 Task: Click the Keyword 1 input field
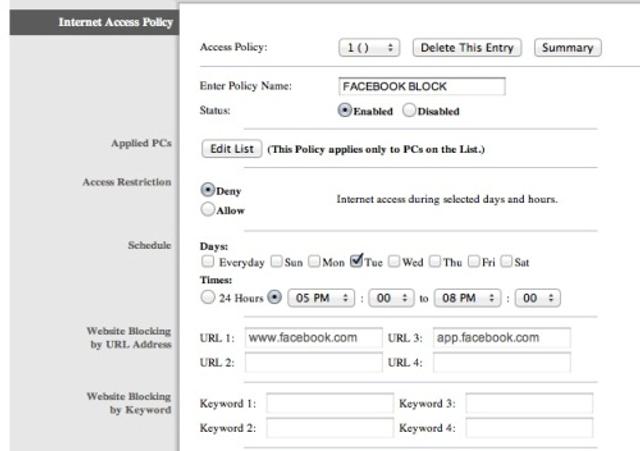329,403
